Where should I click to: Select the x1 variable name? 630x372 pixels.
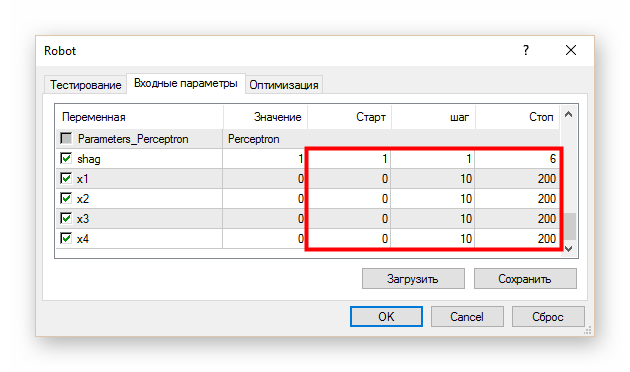click(x=83, y=179)
